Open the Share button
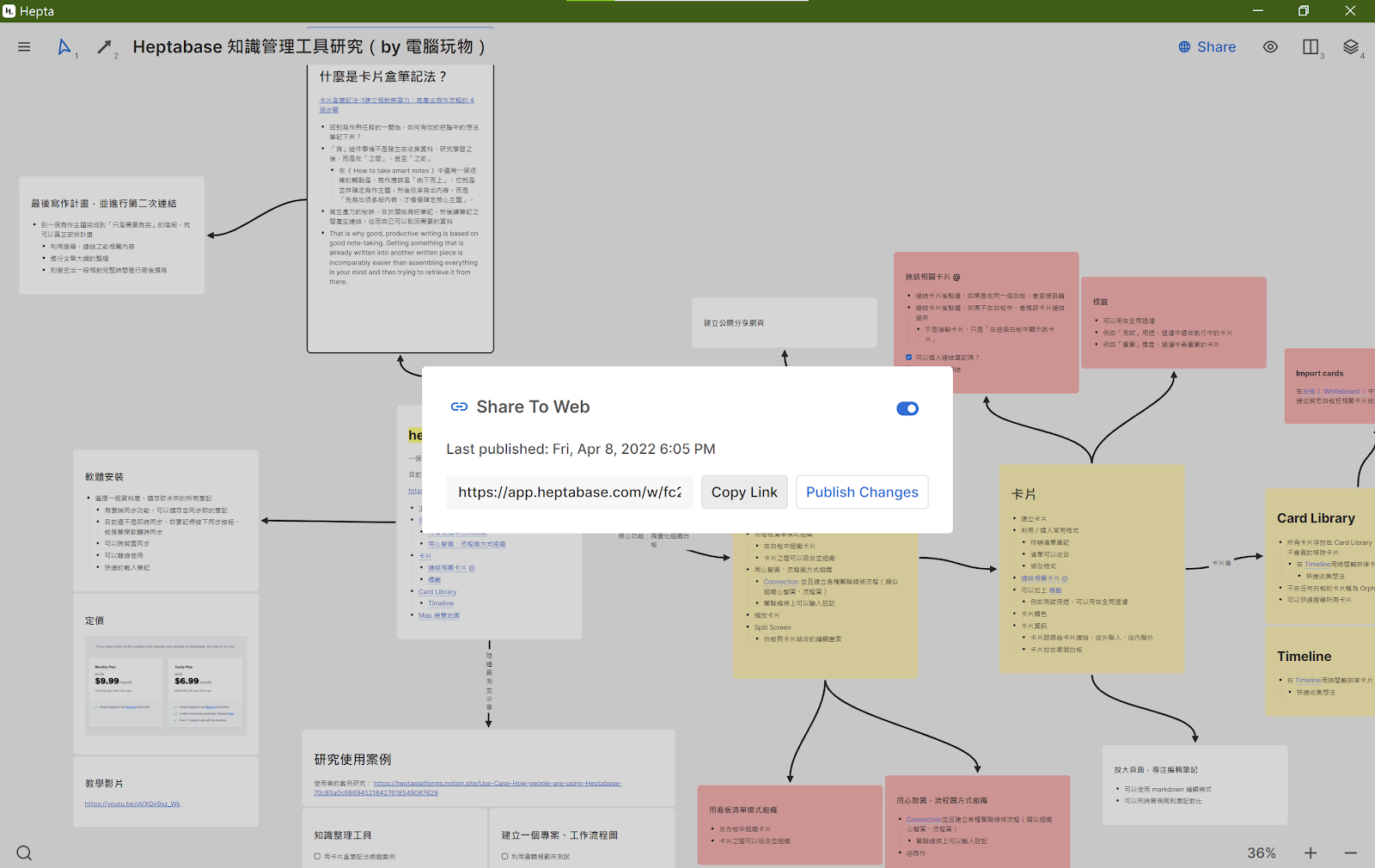1375x868 pixels. pyautogui.click(x=1207, y=47)
